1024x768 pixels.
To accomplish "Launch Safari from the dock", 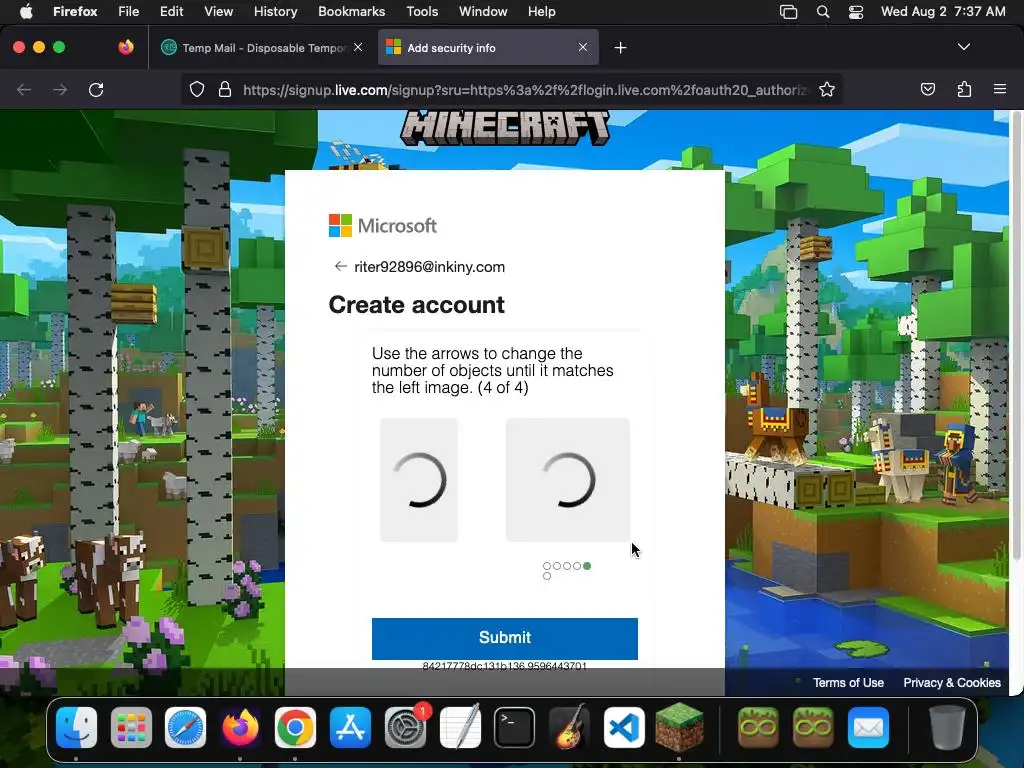I will coord(185,728).
